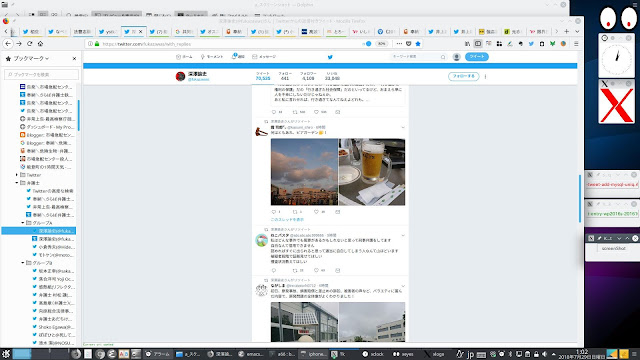Open the page actions three-dots menu
Screen dimensions: 640x360
click(399, 44)
